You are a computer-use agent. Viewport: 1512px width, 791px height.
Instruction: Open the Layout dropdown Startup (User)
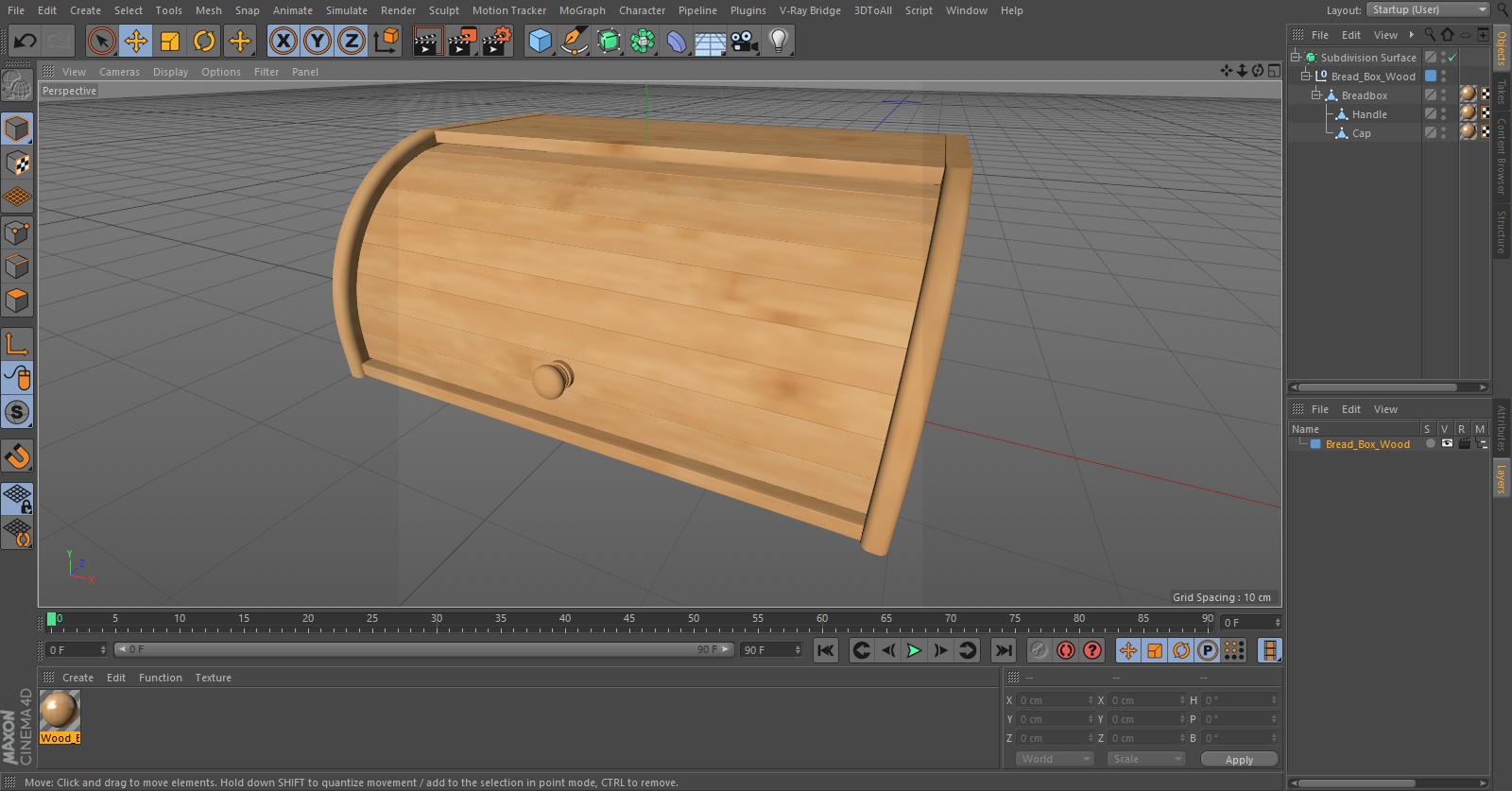coord(1428,9)
